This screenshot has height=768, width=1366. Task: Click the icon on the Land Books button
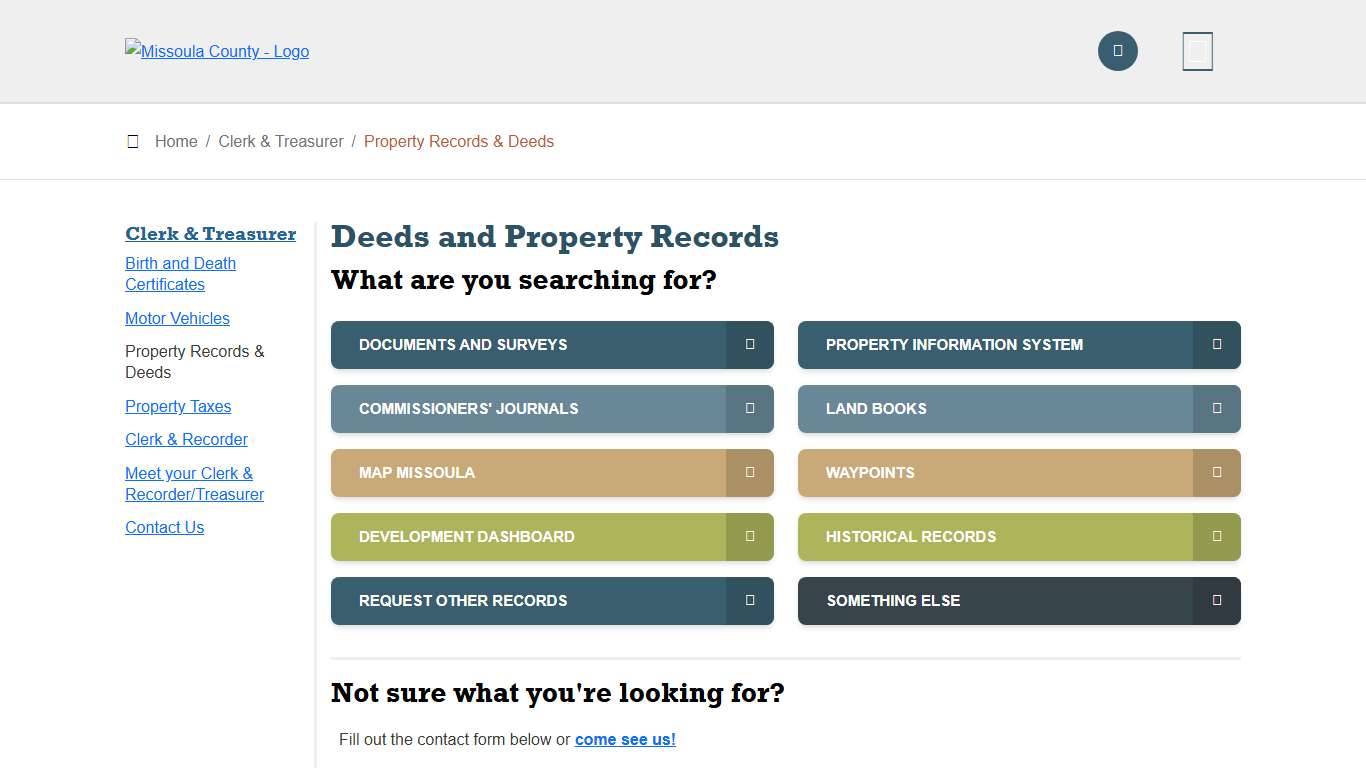coord(1216,409)
